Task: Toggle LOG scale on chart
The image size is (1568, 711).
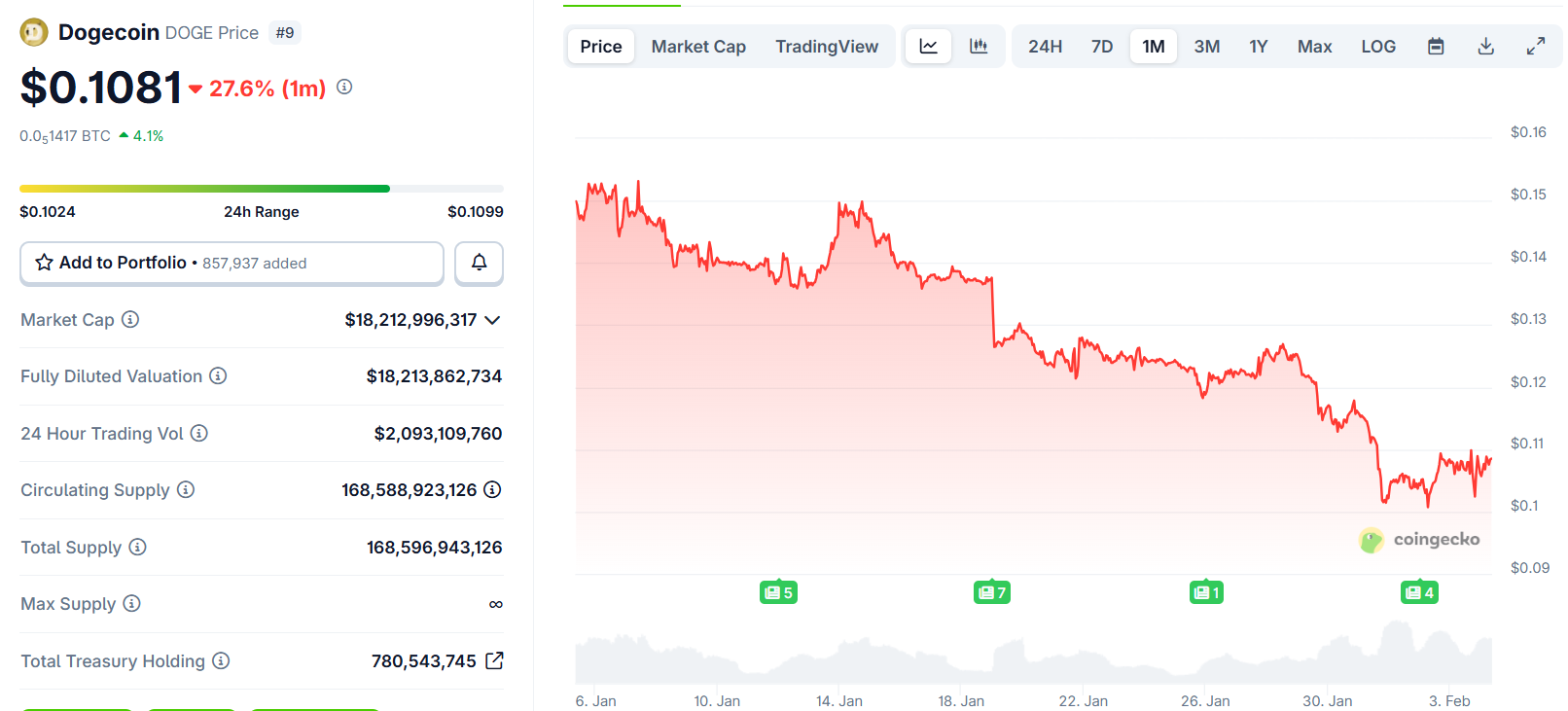Action: click(1377, 47)
